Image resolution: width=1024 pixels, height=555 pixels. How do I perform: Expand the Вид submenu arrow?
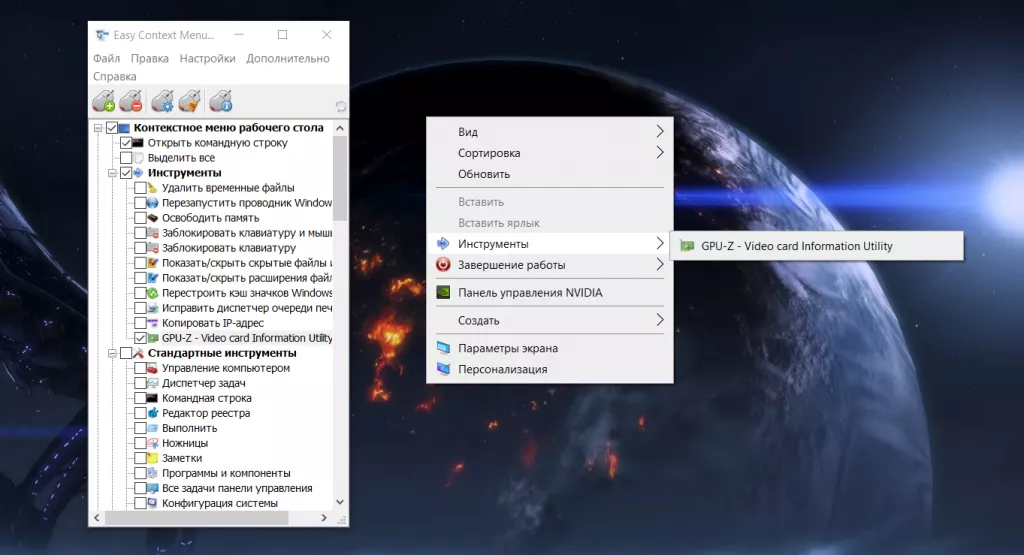[659, 132]
